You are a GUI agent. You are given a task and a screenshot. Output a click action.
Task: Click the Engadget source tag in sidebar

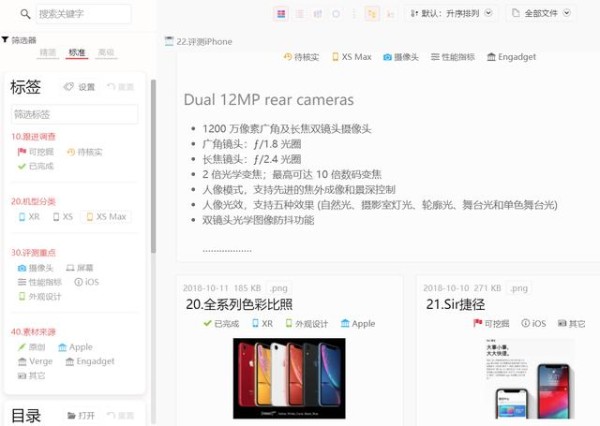(90, 361)
